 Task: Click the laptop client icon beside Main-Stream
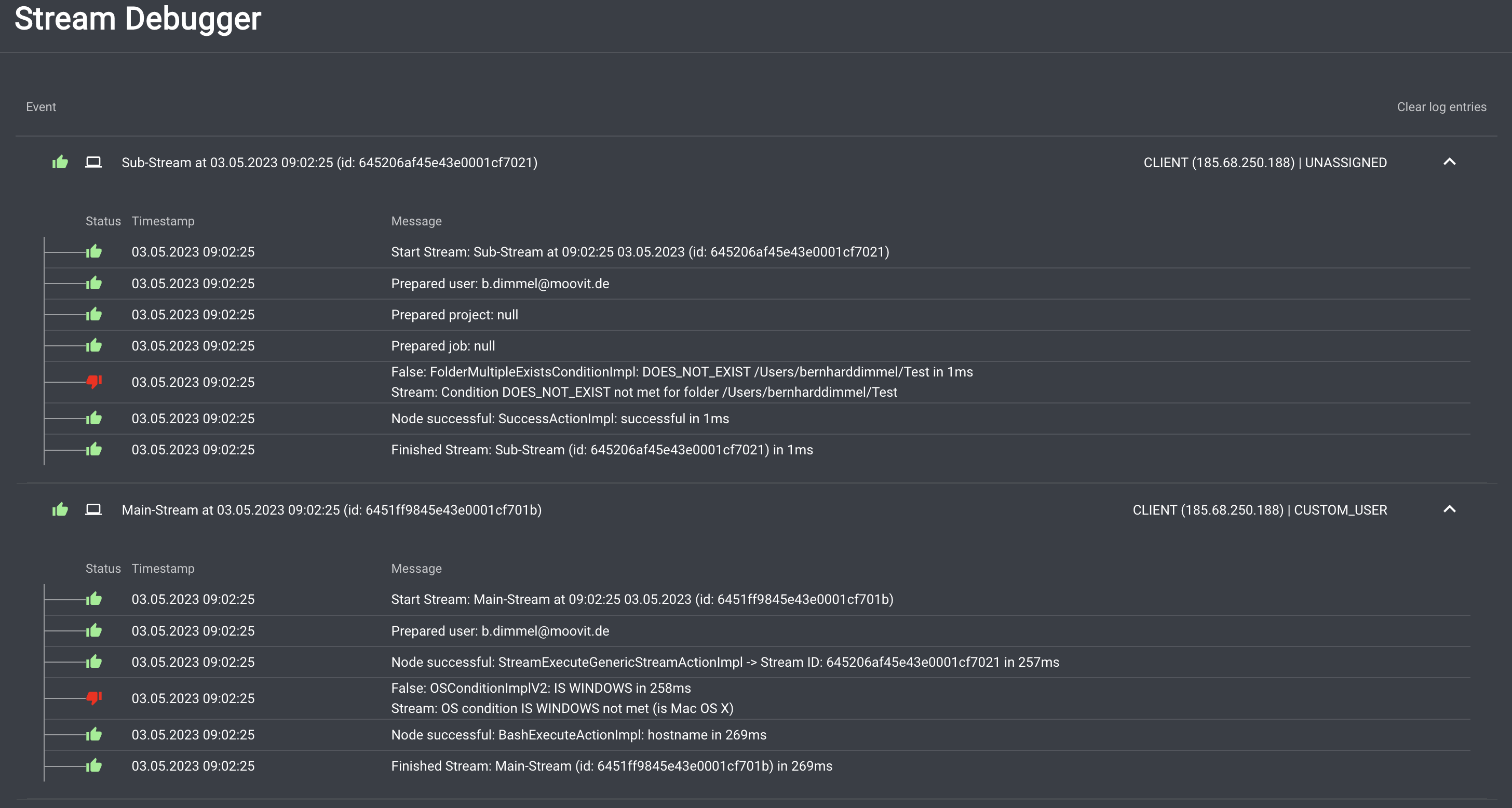coord(93,510)
